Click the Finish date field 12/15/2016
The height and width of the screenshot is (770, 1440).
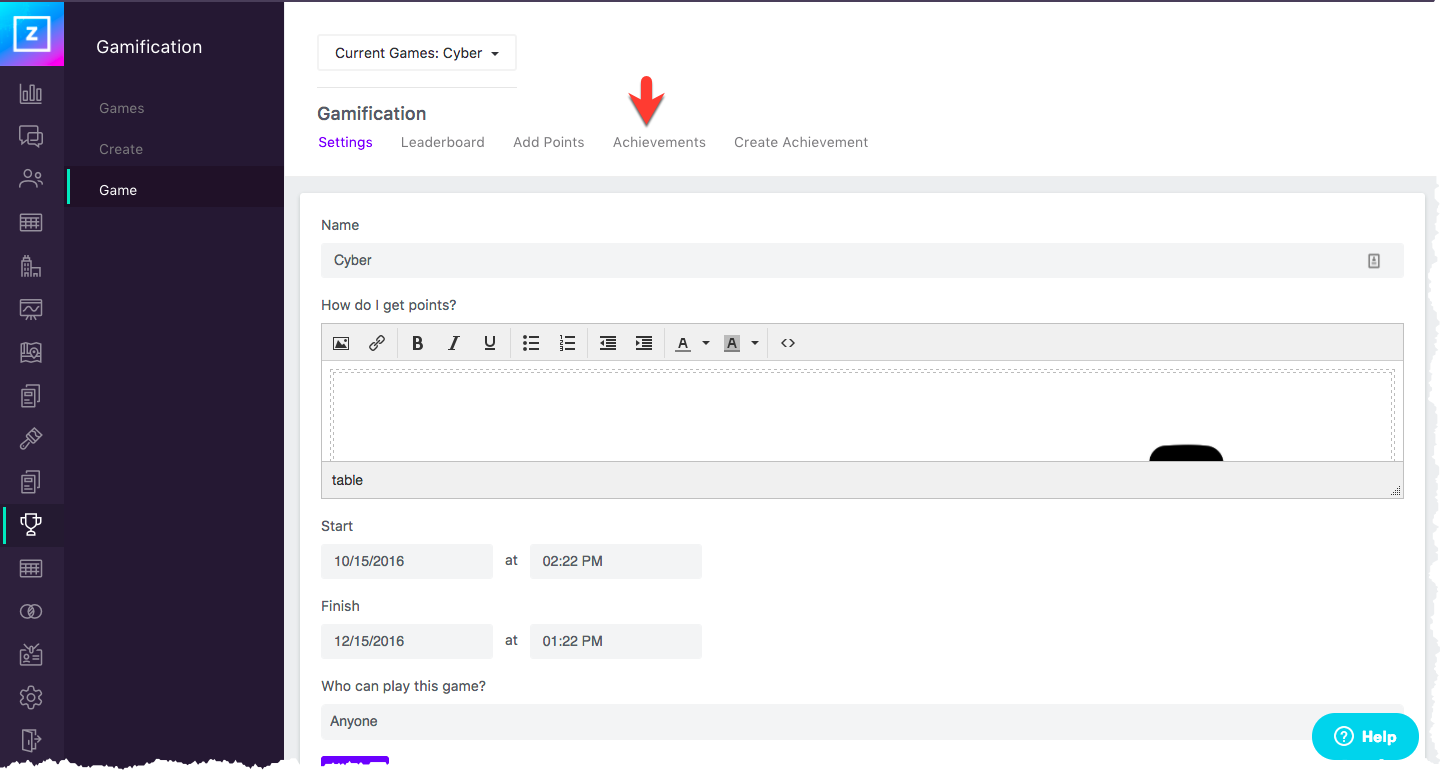coord(407,641)
